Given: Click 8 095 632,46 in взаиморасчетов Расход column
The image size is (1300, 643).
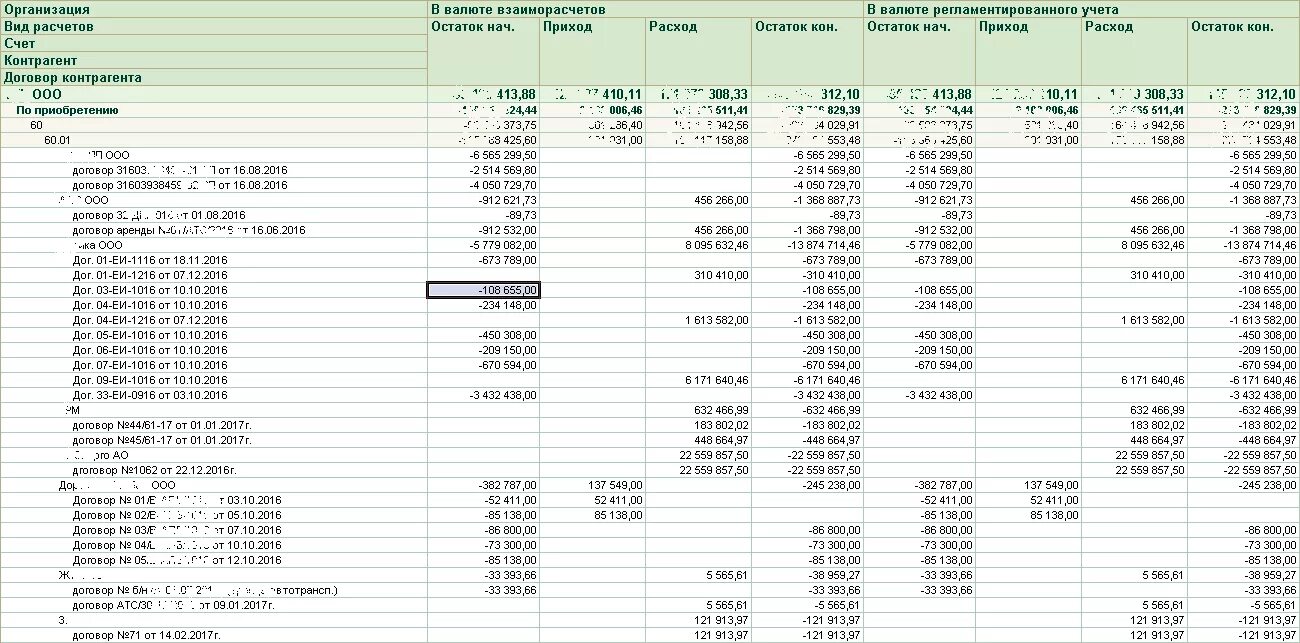Looking at the screenshot, I should (698, 245).
